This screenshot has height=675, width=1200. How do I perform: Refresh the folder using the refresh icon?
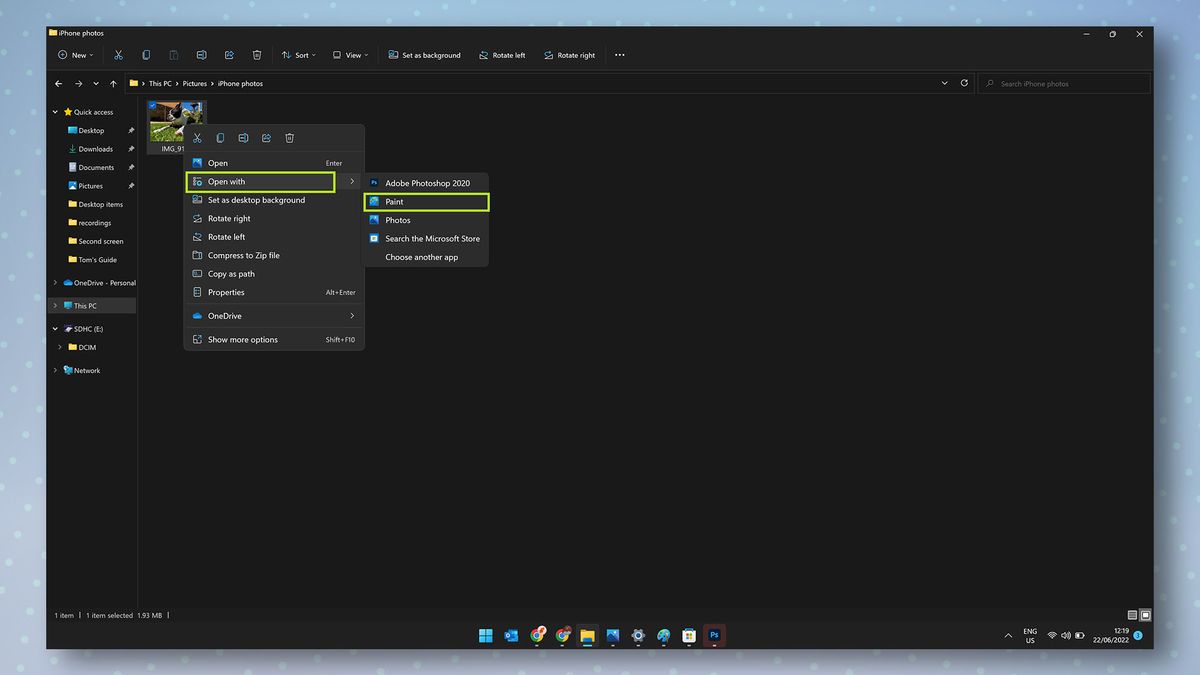[x=963, y=83]
